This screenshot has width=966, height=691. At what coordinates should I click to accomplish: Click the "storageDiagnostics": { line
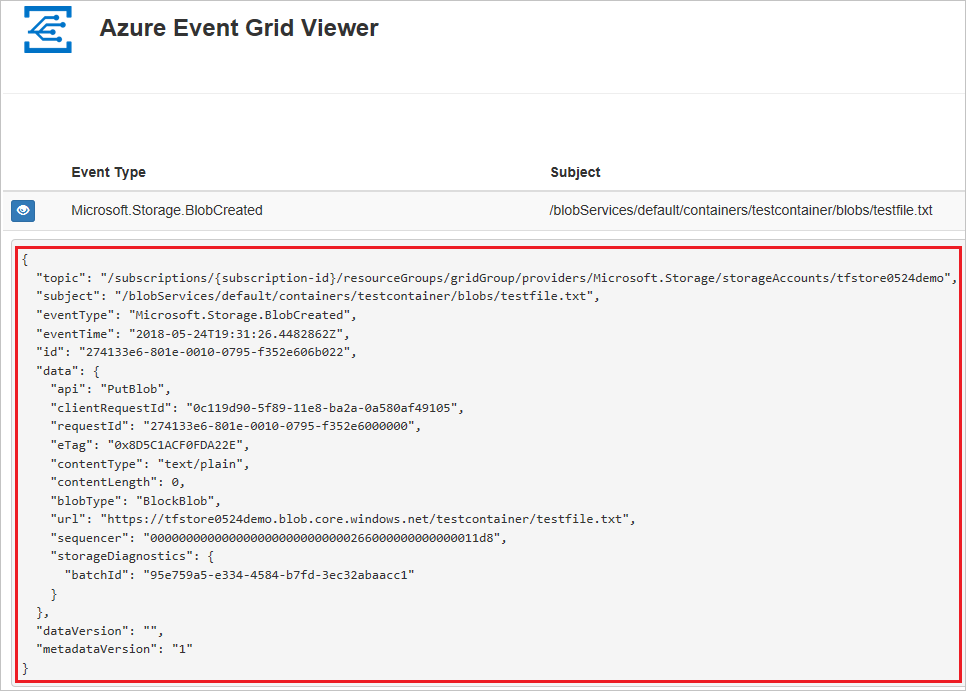pos(132,556)
